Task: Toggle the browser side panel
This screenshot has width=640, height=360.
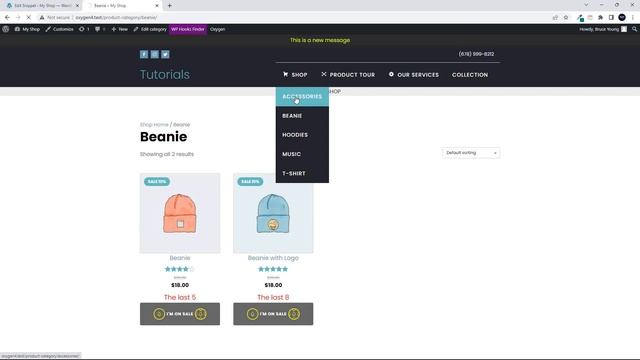Action: (x=611, y=18)
